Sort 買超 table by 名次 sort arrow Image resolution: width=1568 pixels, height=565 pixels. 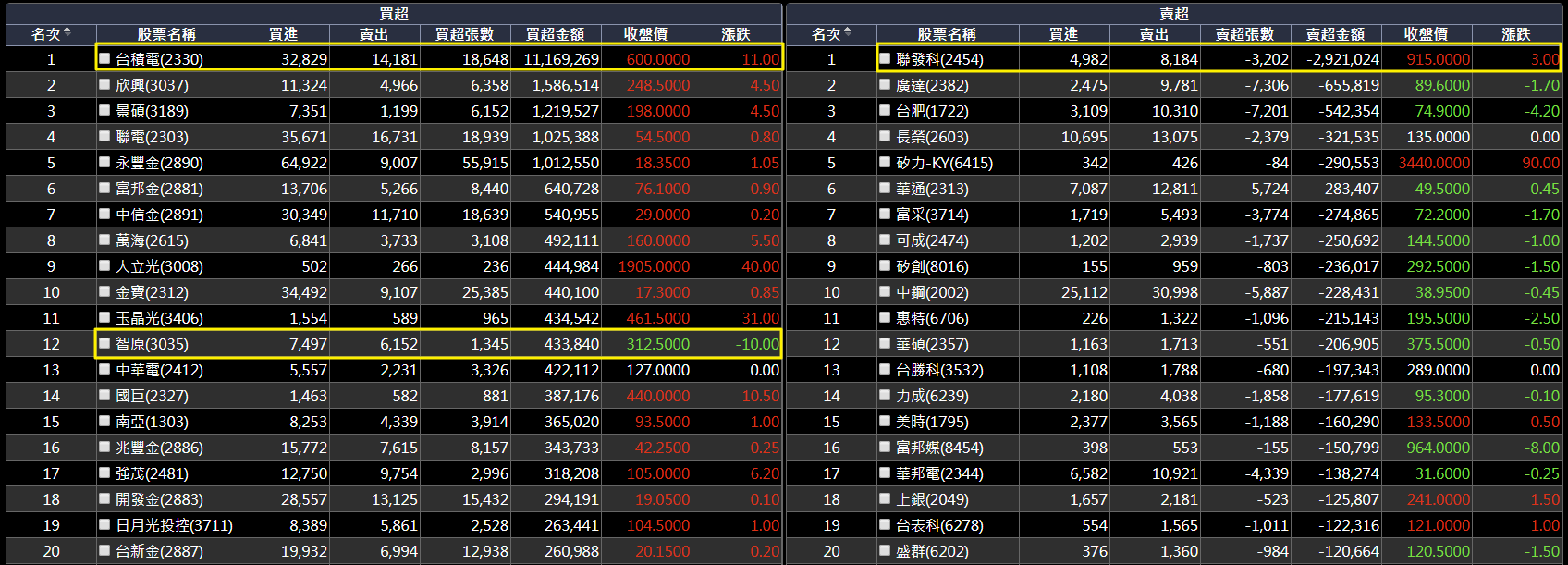click(x=67, y=33)
